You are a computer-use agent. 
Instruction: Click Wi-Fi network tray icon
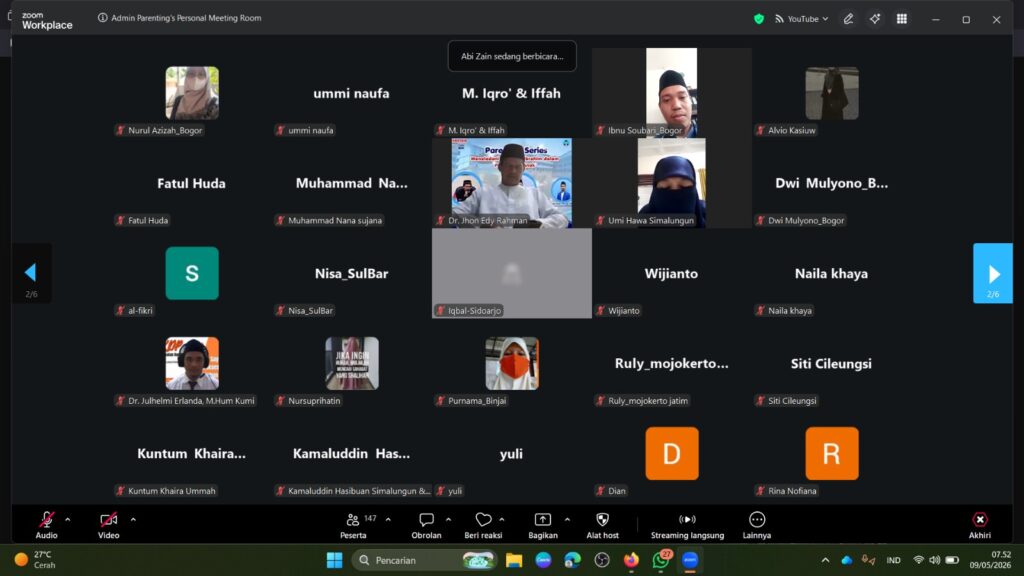point(918,560)
